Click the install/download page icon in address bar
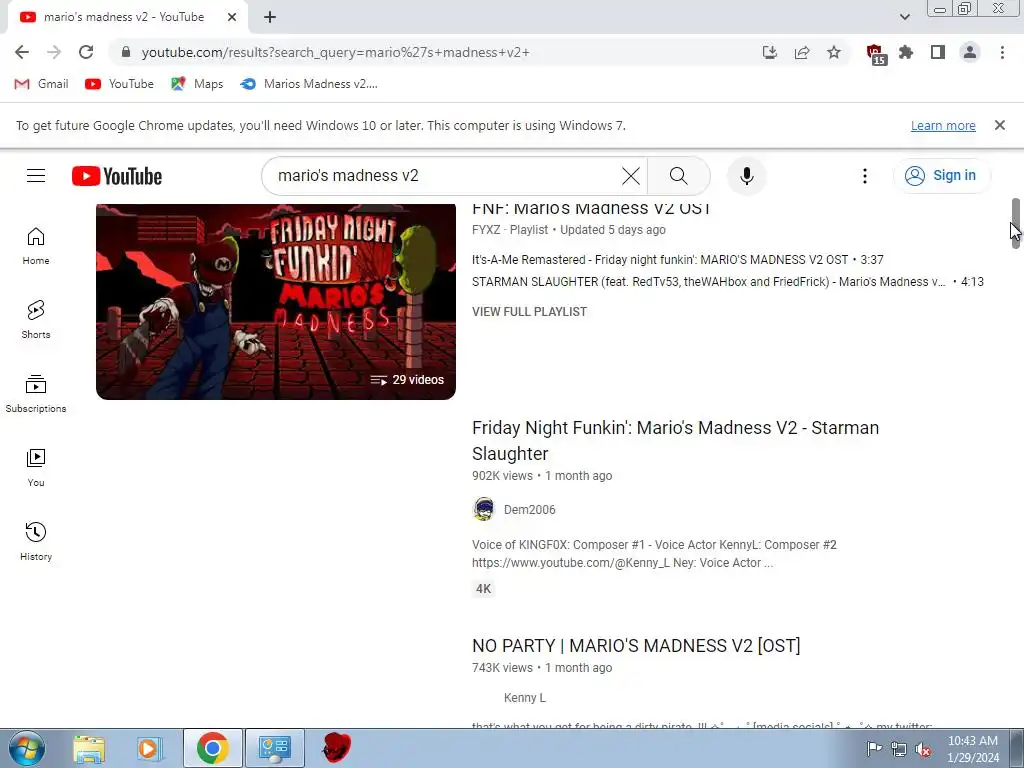The width and height of the screenshot is (1024, 768). (x=770, y=52)
